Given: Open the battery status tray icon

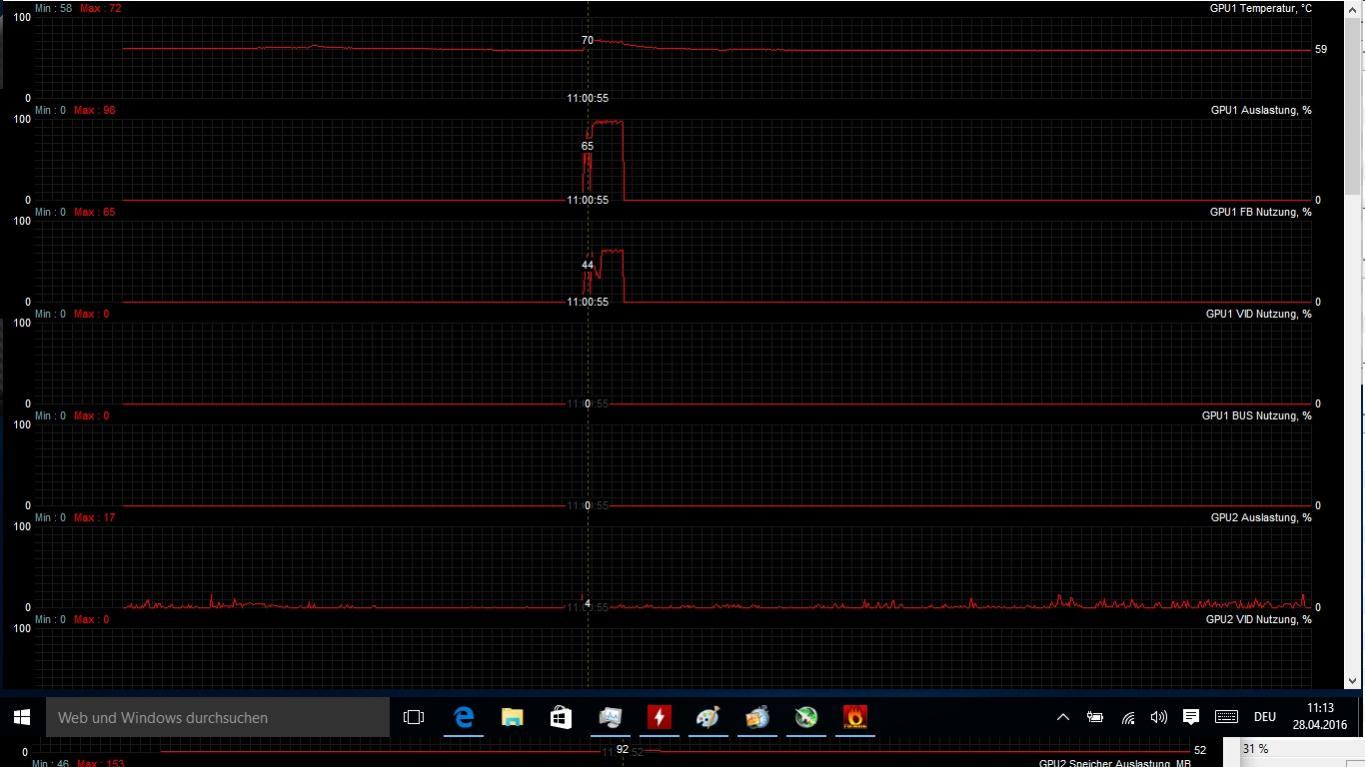Looking at the screenshot, I should click(x=1095, y=717).
